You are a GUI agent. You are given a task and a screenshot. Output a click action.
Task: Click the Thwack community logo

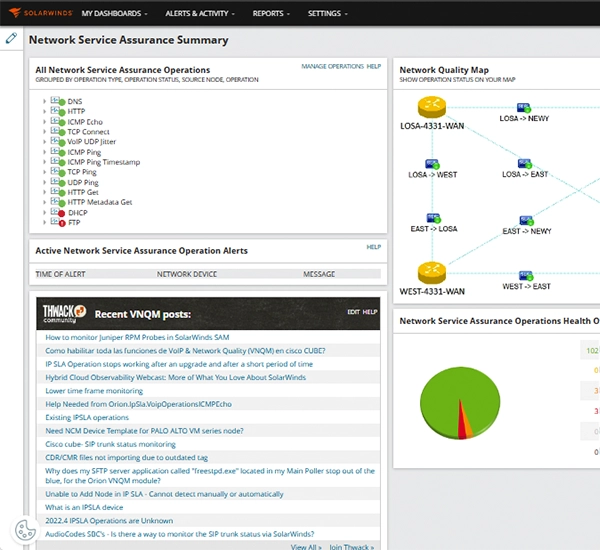pos(64,313)
